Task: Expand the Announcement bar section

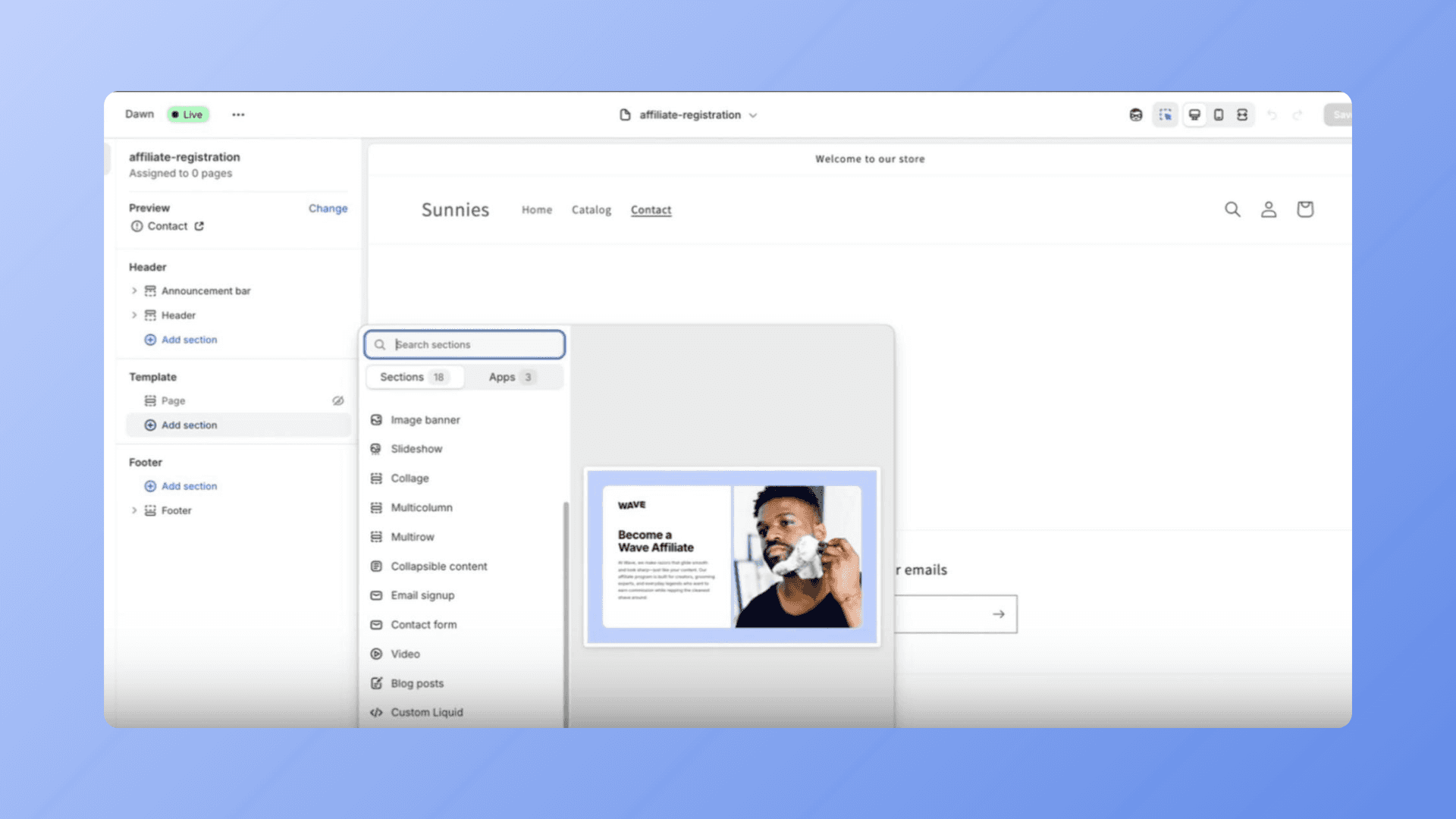Action: (x=134, y=290)
